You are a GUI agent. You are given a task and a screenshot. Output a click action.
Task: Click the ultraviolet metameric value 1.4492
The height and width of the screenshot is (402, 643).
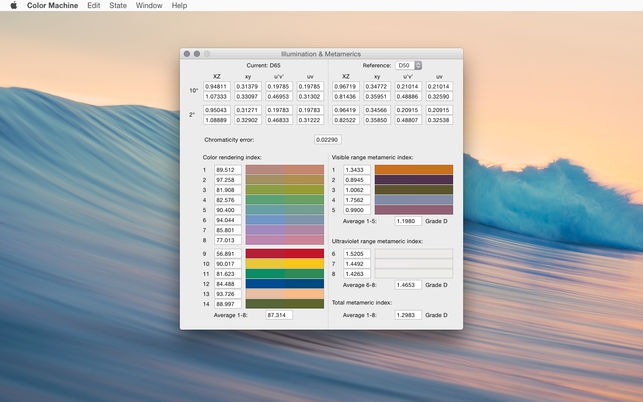pos(357,264)
